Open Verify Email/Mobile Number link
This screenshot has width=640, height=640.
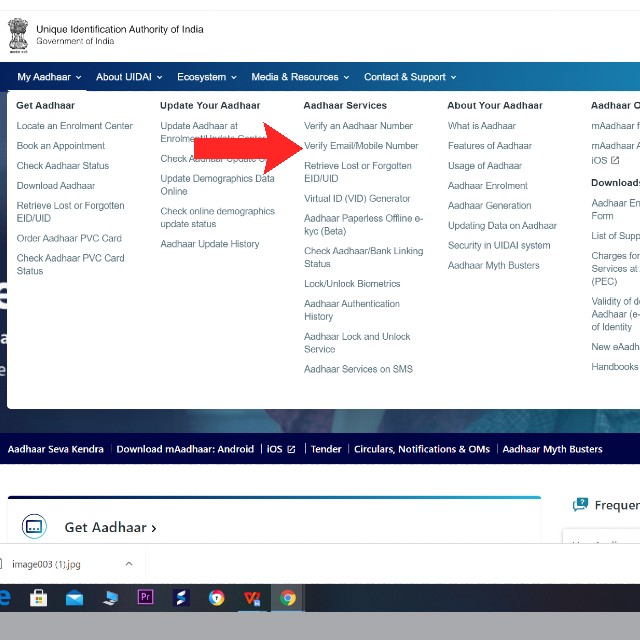[361, 146]
